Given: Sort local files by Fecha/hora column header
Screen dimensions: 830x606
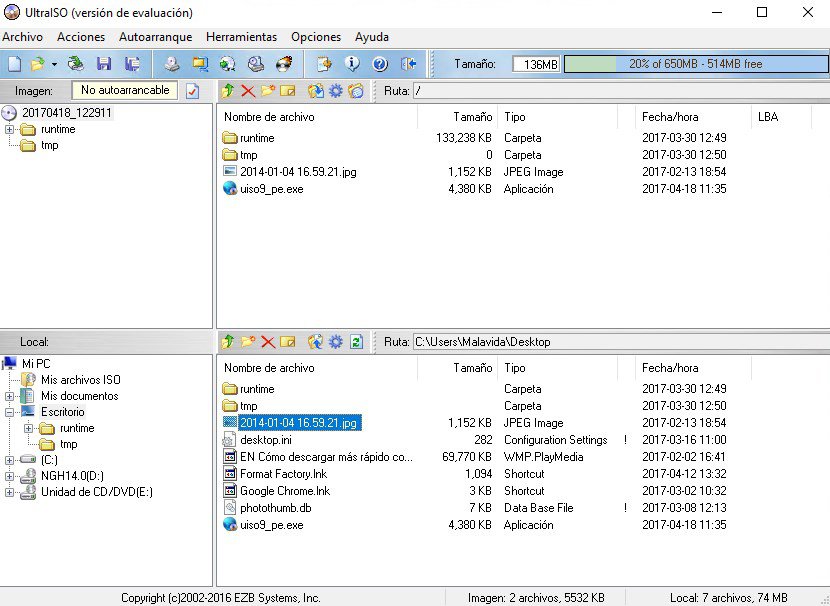Looking at the screenshot, I should [x=693, y=368].
